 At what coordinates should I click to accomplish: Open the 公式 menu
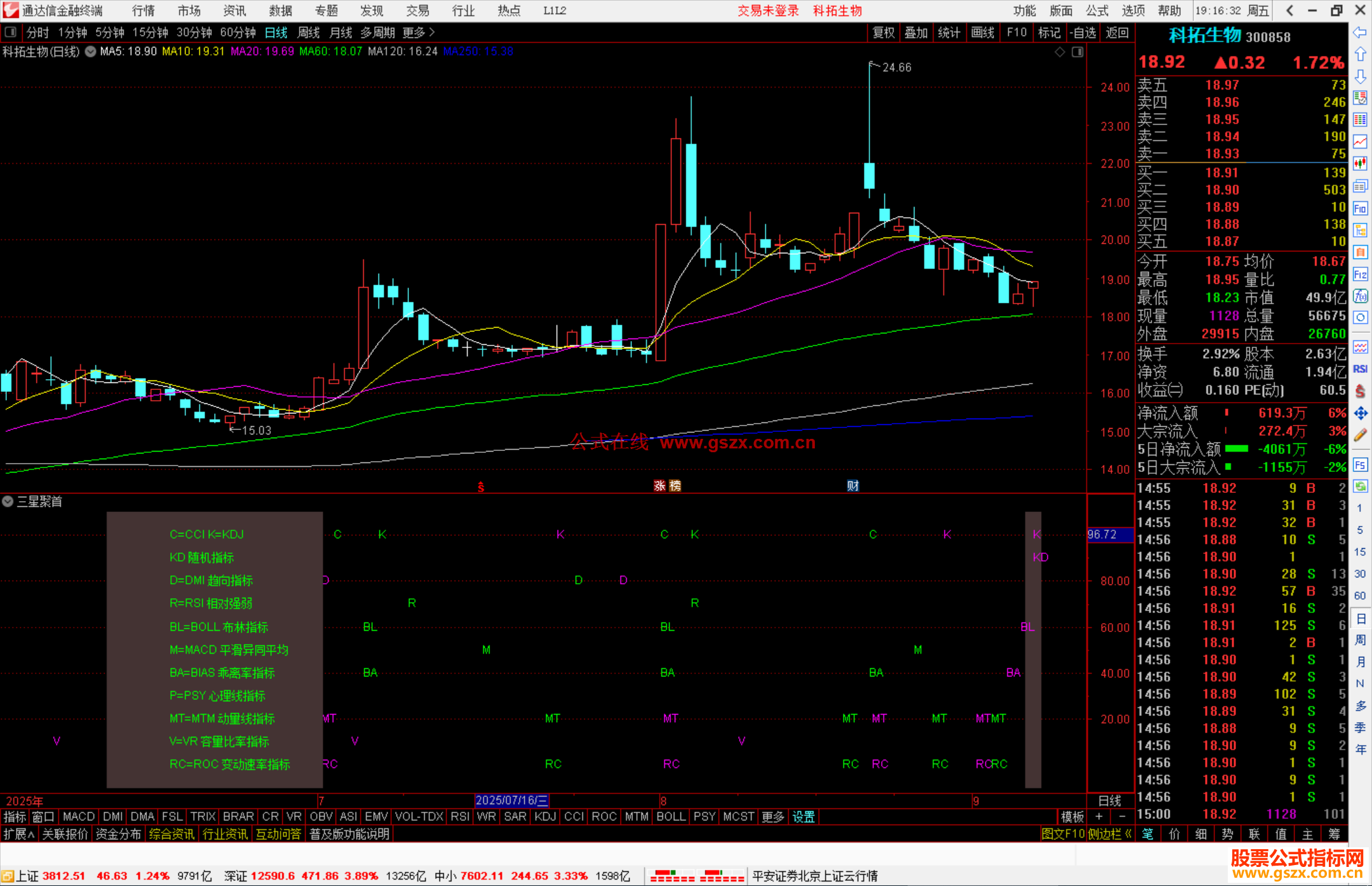click(x=1097, y=10)
